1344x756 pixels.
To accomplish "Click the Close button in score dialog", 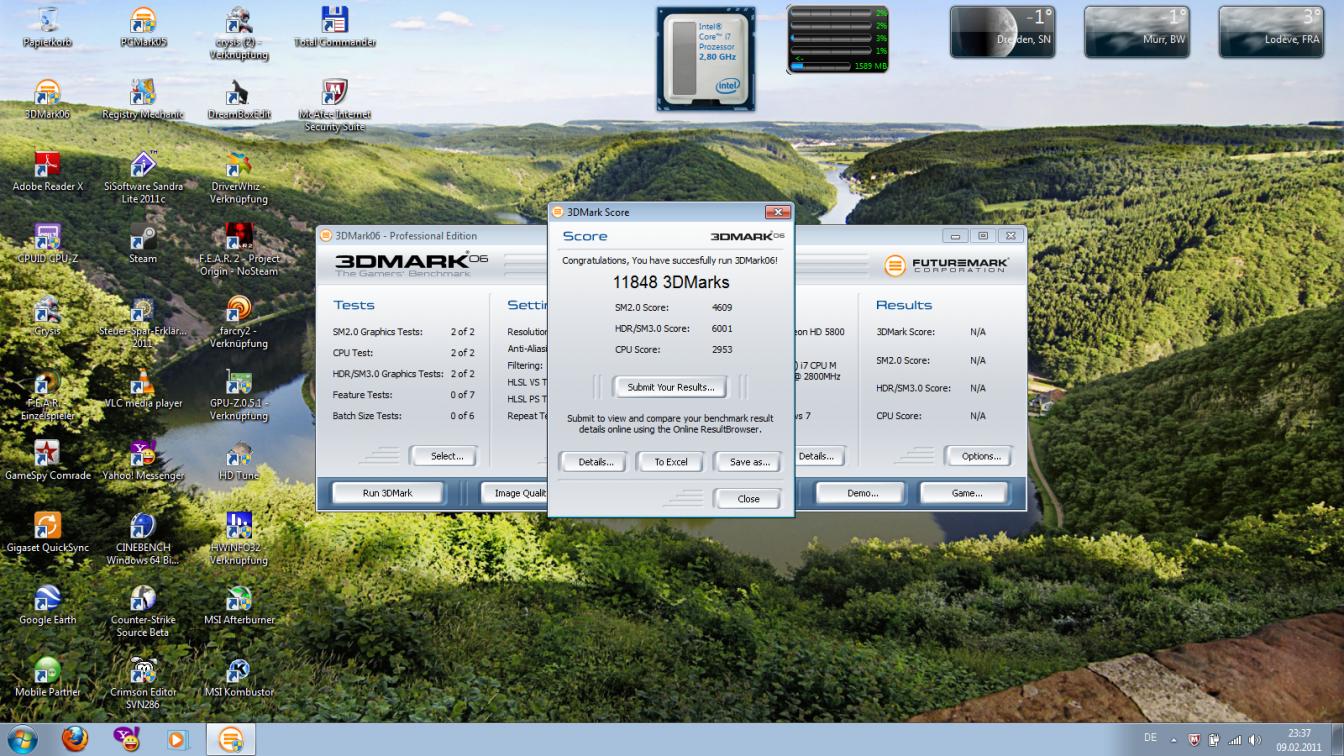I will tap(748, 498).
